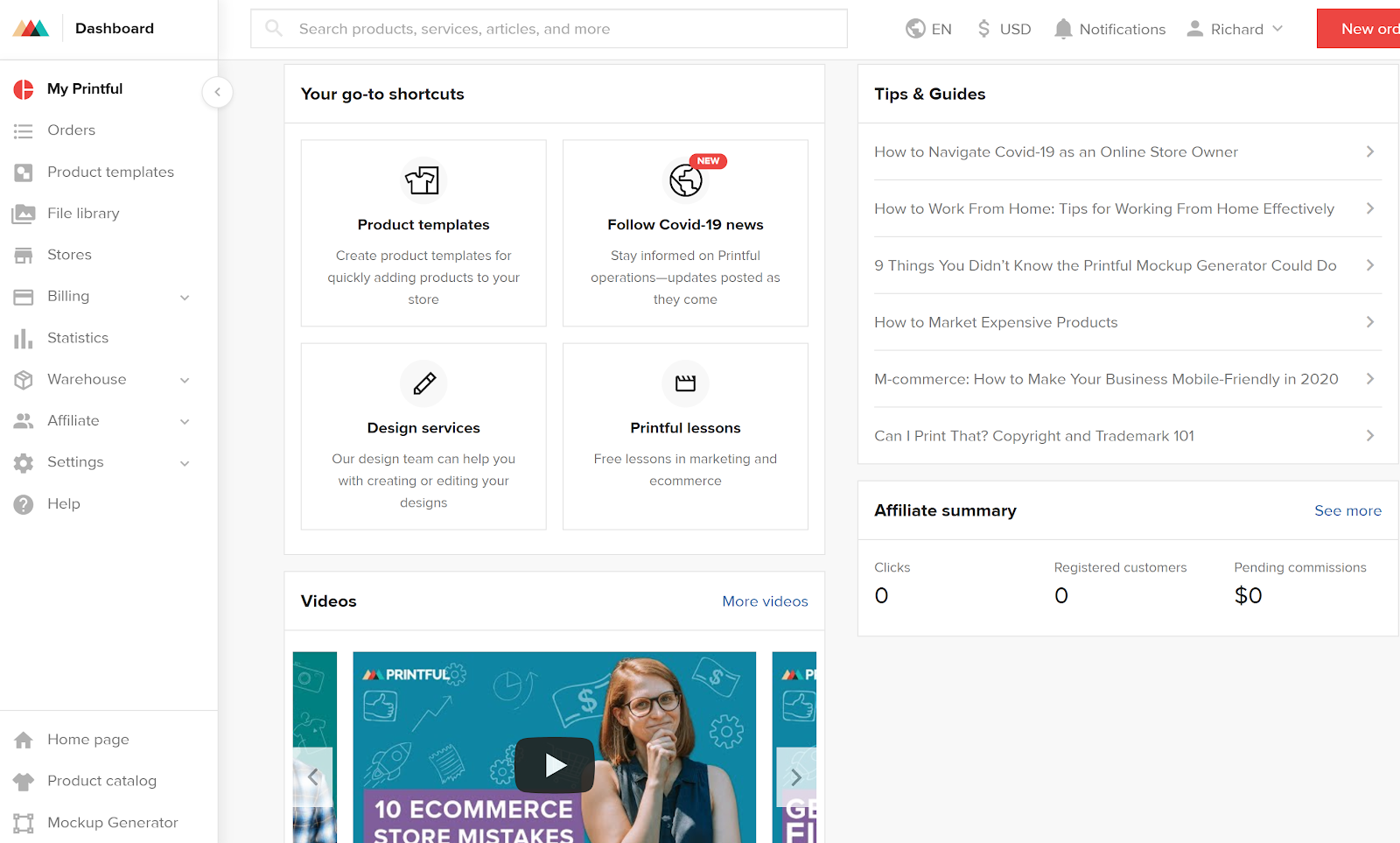Click the Richard user avatar icon
Viewport: 1400px width, 843px height.
(x=1194, y=29)
